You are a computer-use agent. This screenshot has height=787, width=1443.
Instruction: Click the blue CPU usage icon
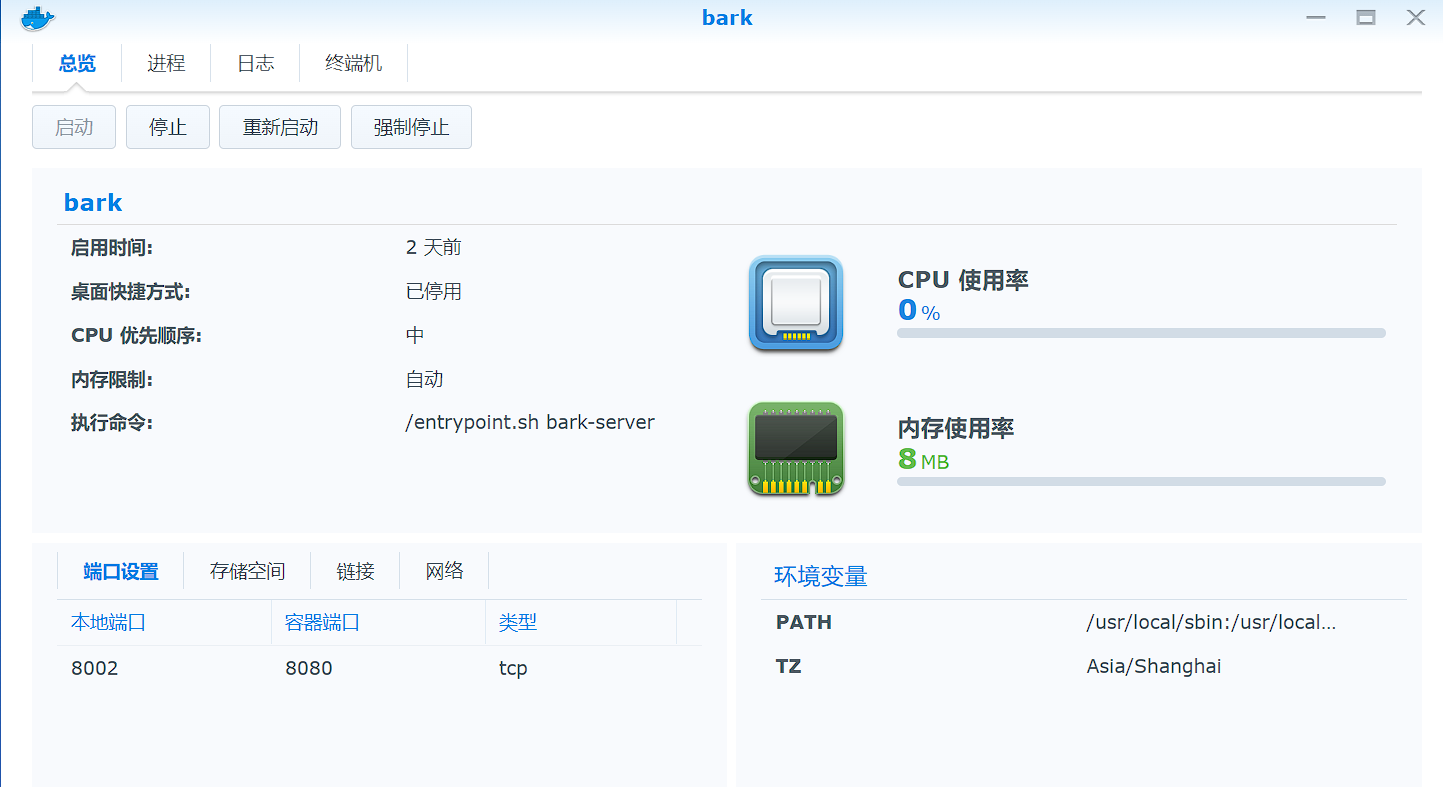[x=794, y=304]
